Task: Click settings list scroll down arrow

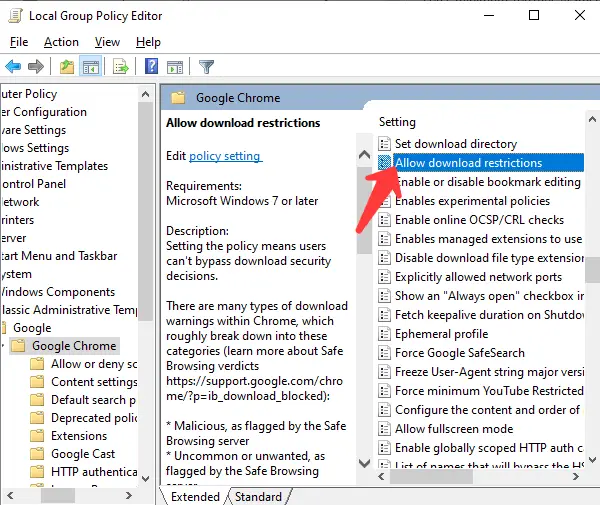Action: pyautogui.click(x=592, y=459)
